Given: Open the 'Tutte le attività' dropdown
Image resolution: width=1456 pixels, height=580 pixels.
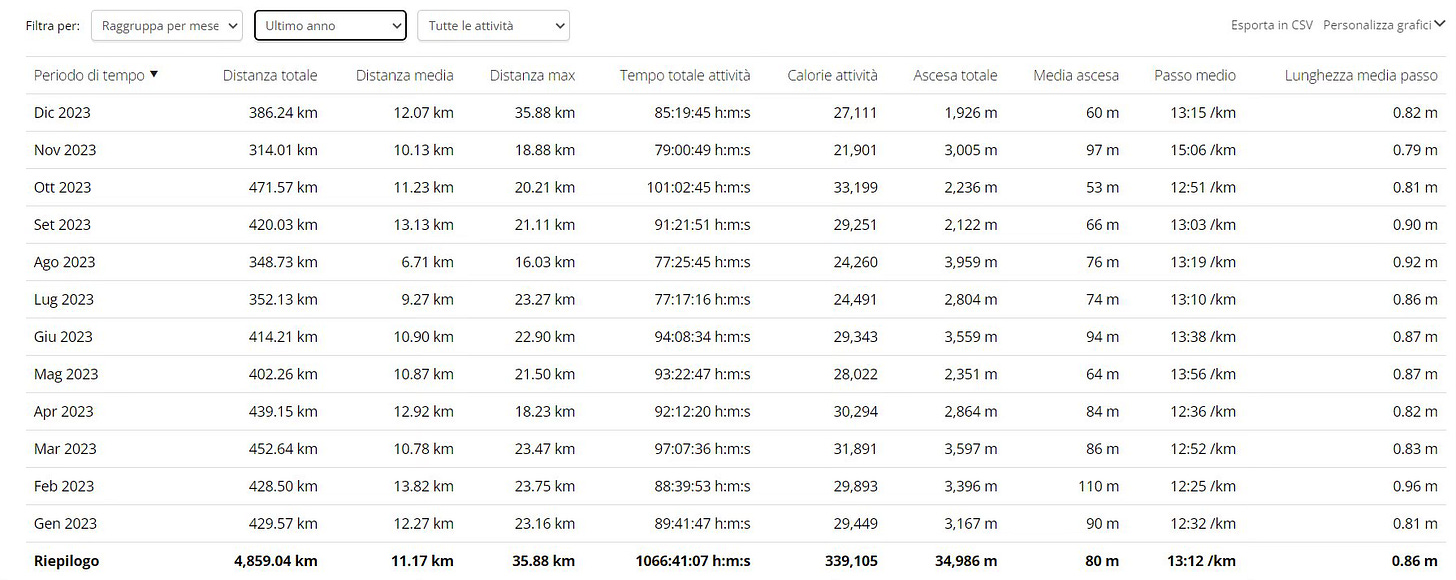Looking at the screenshot, I should [493, 26].
